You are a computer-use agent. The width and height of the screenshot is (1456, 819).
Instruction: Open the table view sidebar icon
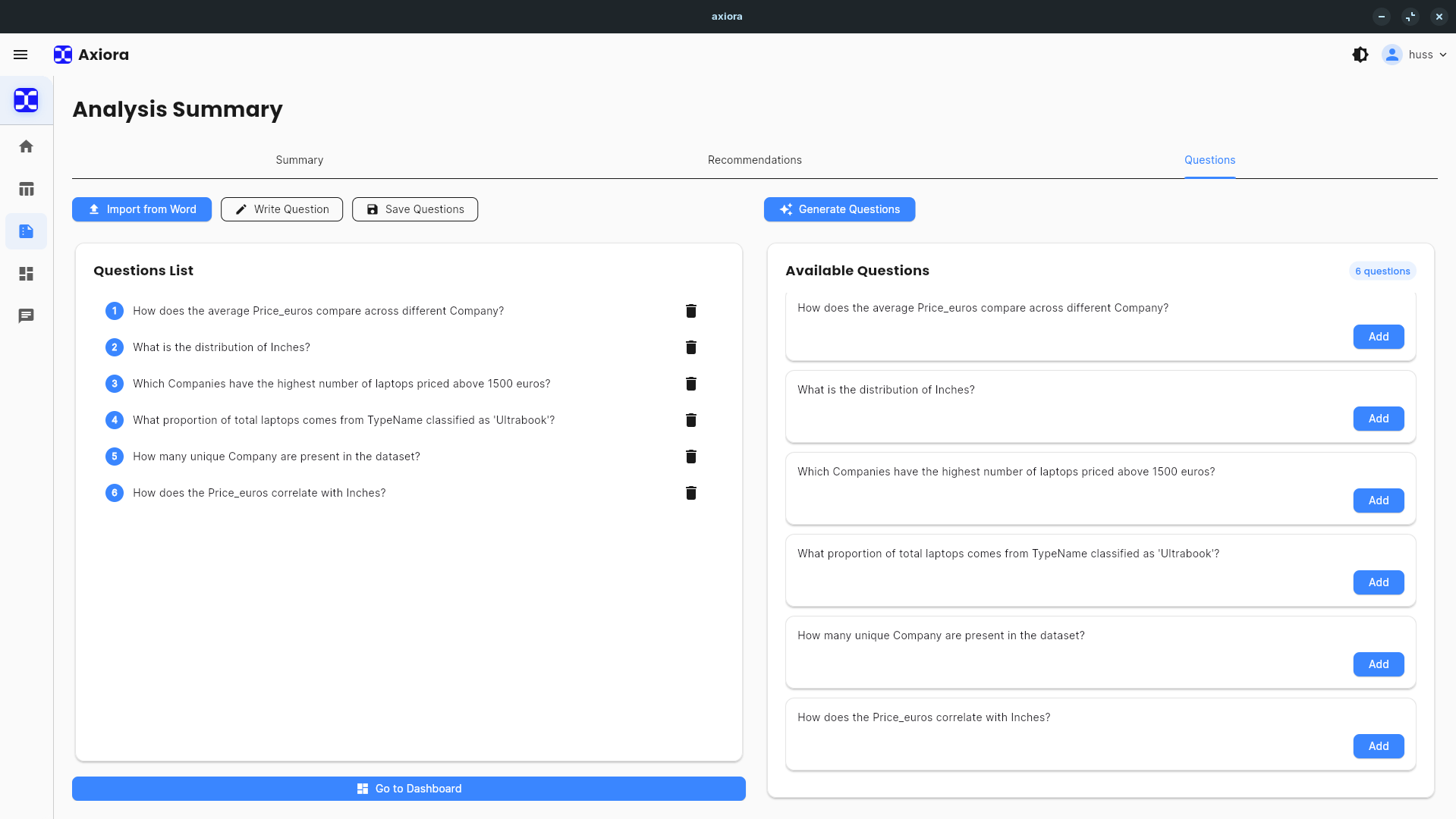26,189
